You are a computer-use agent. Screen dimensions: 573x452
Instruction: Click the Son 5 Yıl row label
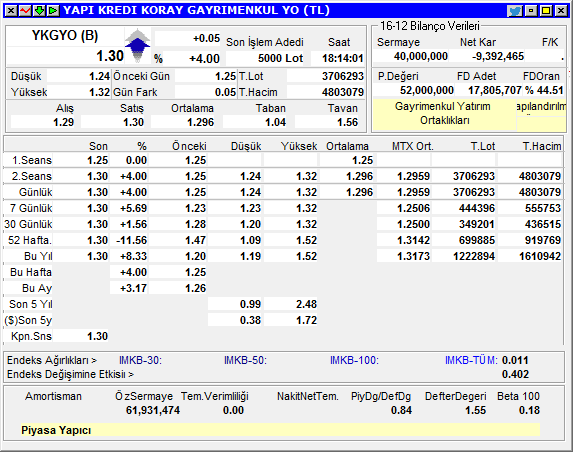pos(31,305)
